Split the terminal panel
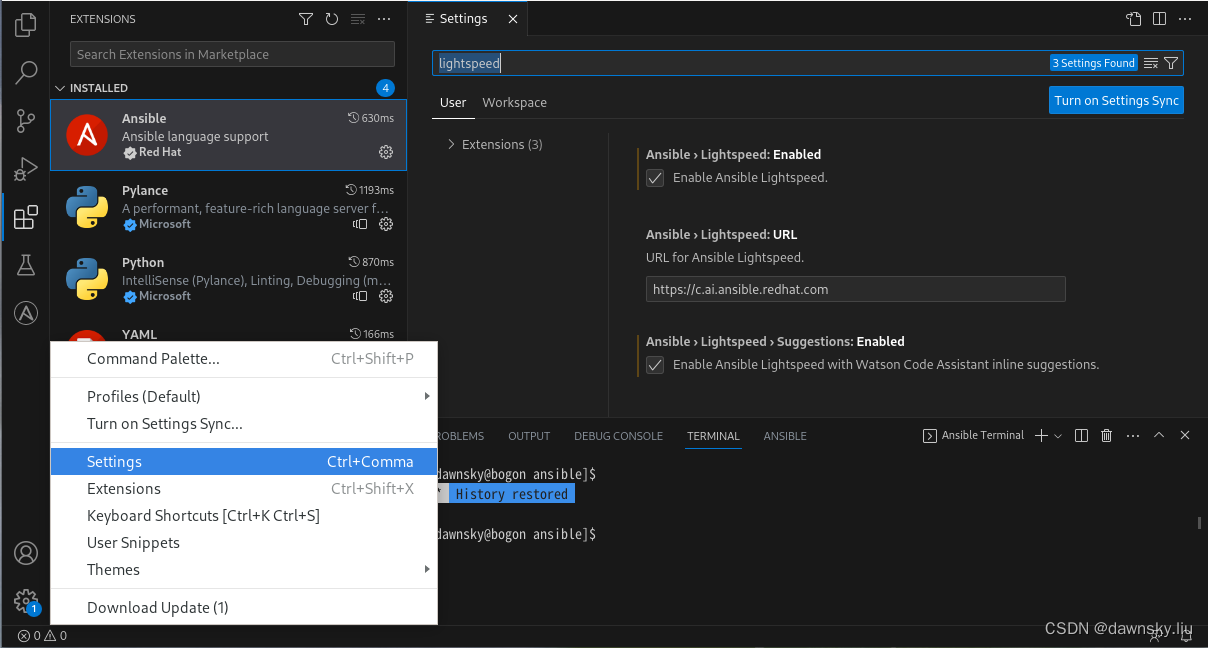Image resolution: width=1208 pixels, height=648 pixels. [x=1081, y=435]
